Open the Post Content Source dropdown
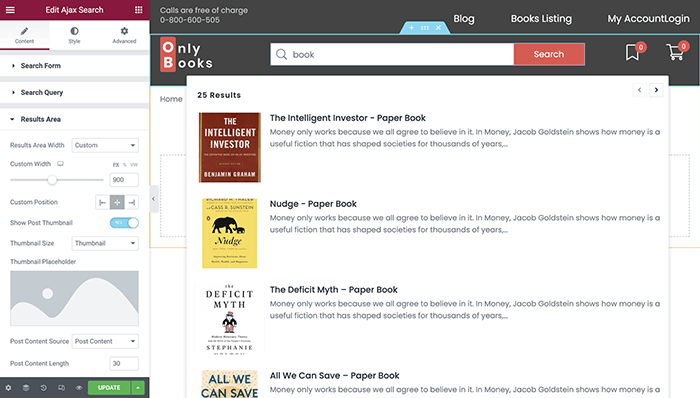This screenshot has height=398, width=700. click(105, 341)
